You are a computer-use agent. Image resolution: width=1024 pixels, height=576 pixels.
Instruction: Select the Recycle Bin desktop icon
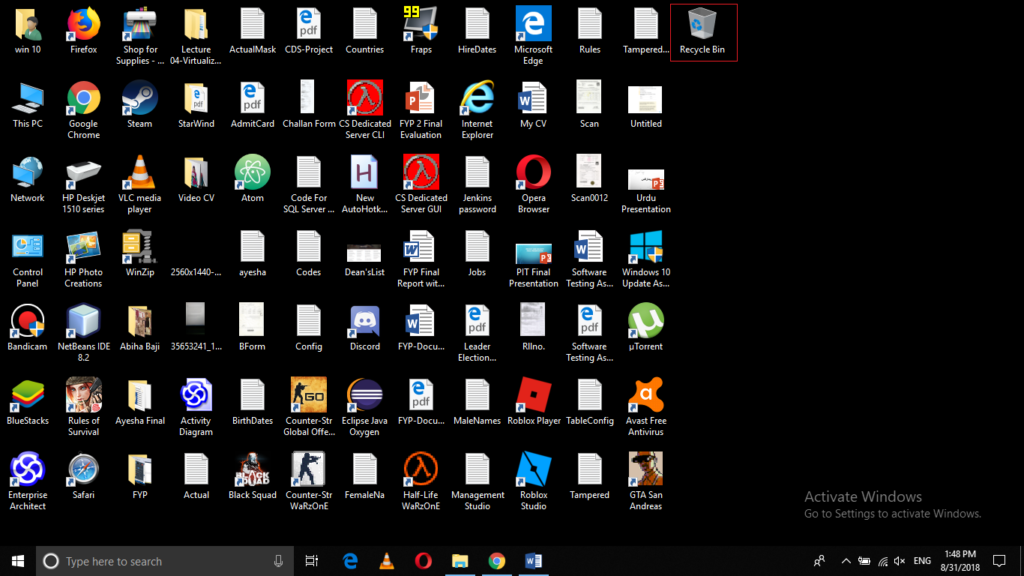pyautogui.click(x=703, y=32)
